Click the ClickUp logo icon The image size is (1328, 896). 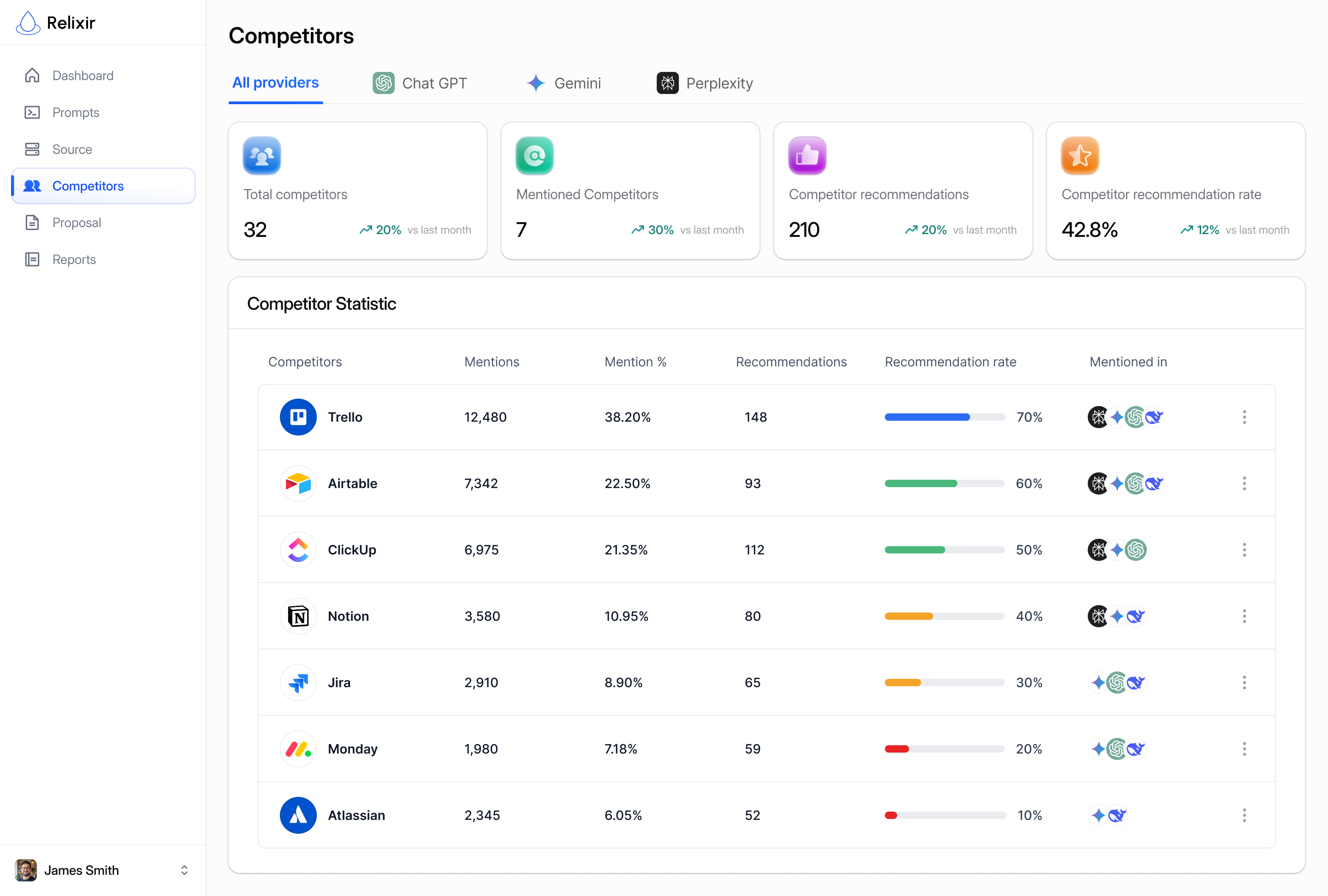298,549
